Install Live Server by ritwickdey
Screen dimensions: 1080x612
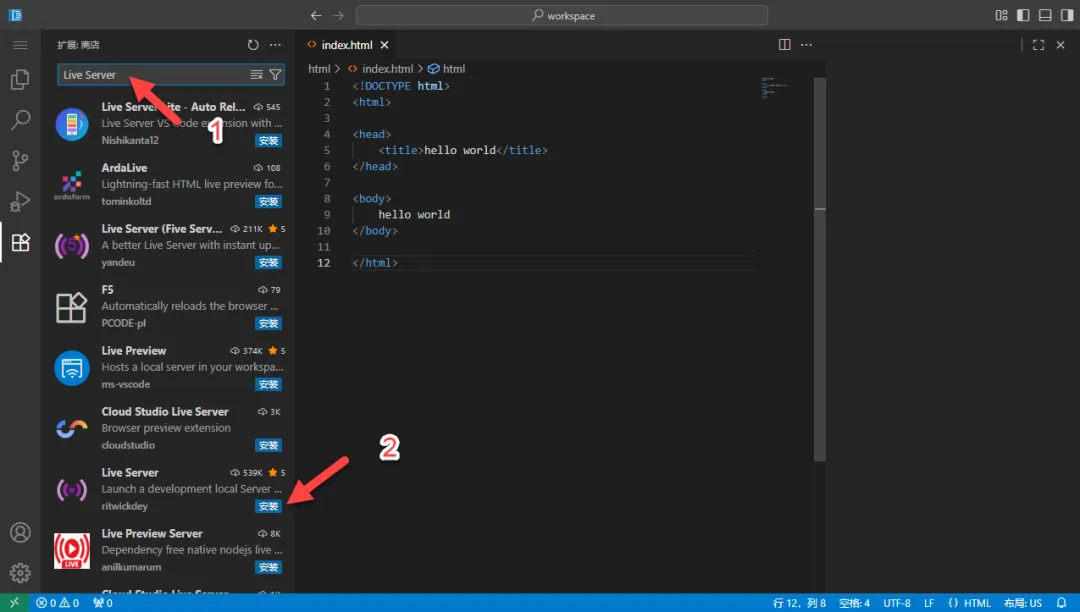coord(268,507)
